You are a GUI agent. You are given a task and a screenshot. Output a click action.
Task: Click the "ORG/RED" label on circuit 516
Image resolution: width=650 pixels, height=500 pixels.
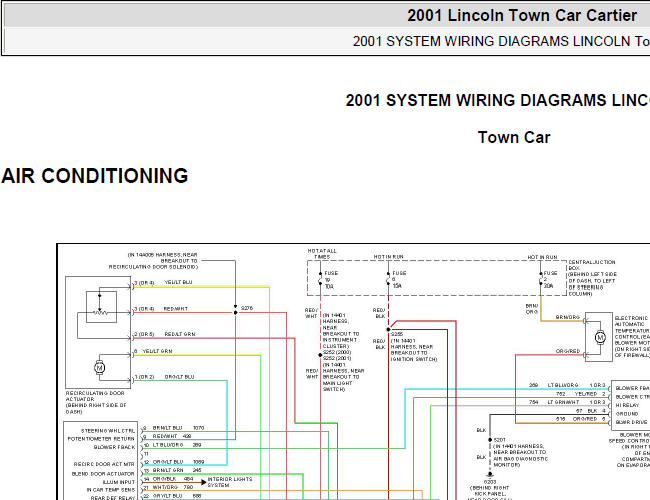click(585, 419)
